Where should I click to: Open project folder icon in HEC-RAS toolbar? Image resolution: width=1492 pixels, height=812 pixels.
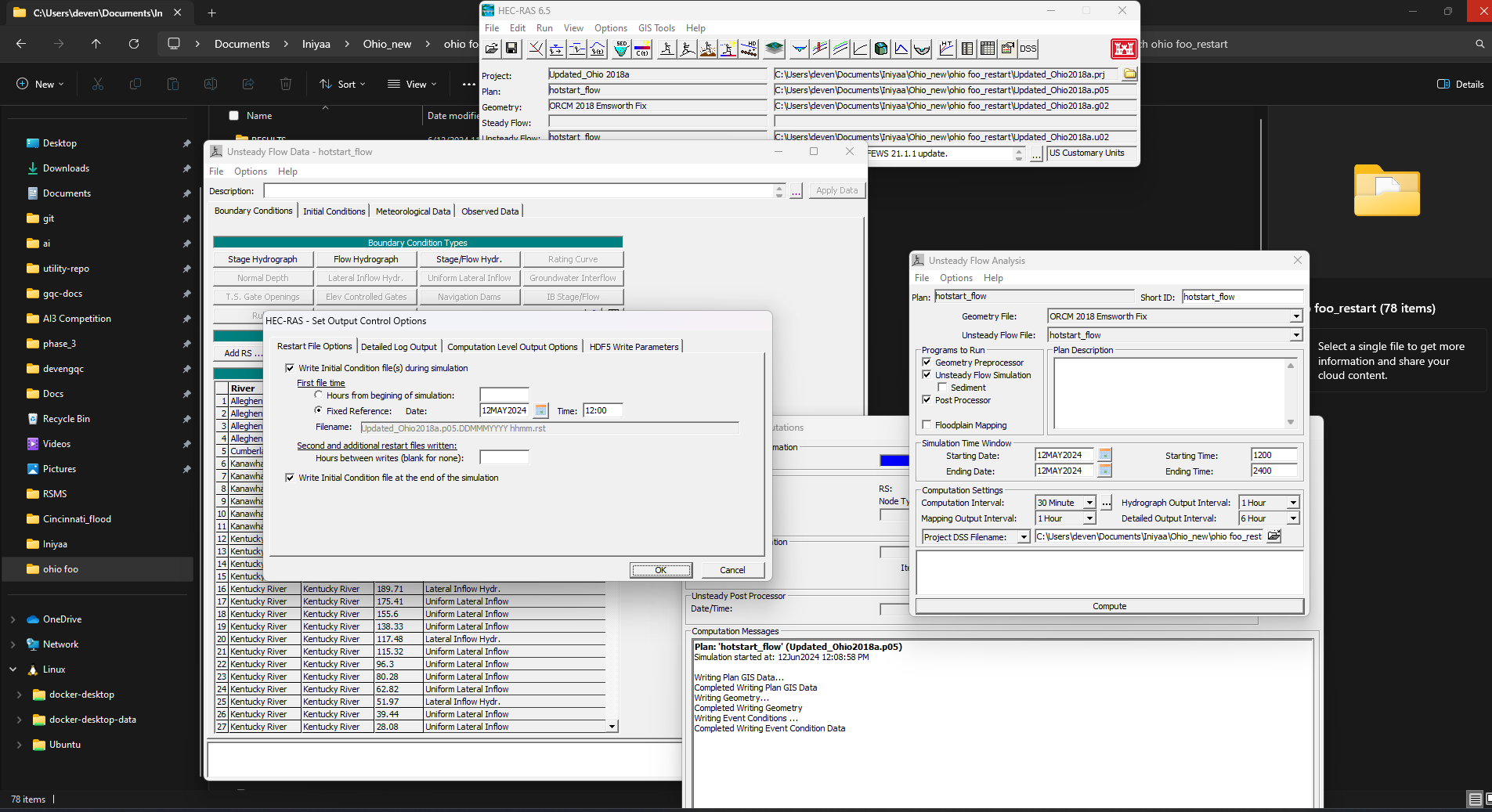tap(491, 49)
